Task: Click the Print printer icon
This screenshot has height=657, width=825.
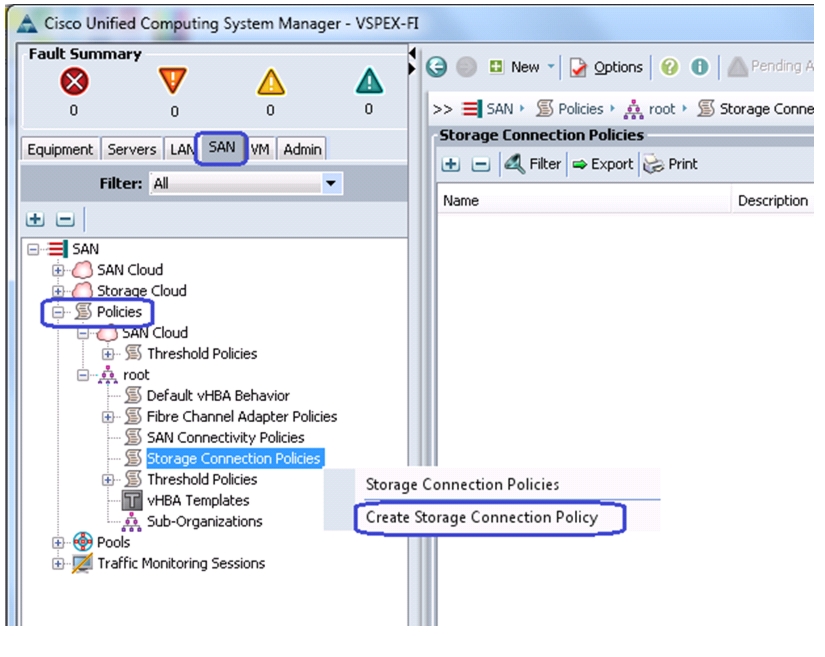Action: point(654,164)
